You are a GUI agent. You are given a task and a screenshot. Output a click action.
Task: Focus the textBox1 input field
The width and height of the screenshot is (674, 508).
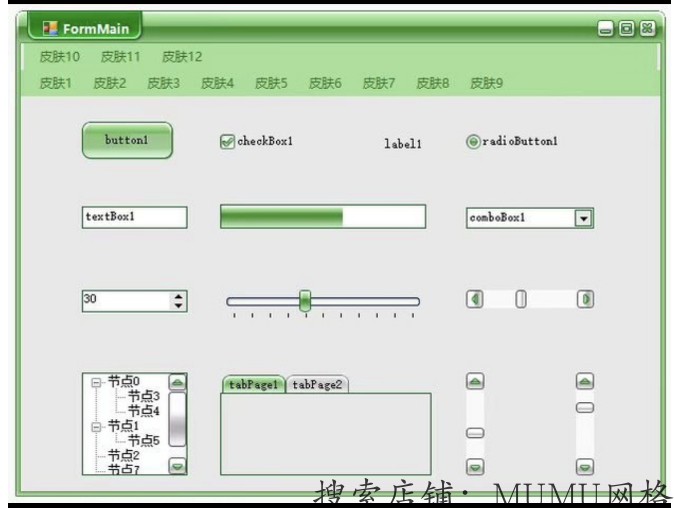point(135,217)
